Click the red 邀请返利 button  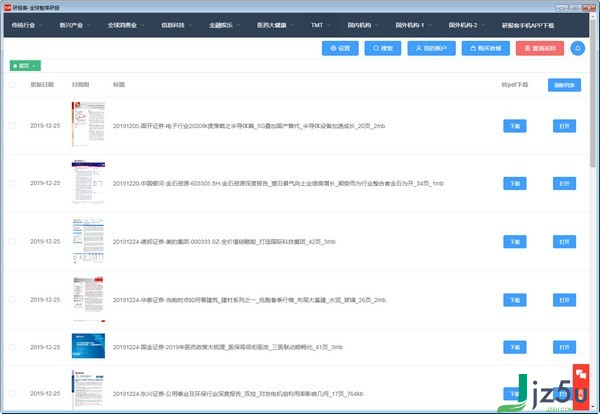coord(540,48)
